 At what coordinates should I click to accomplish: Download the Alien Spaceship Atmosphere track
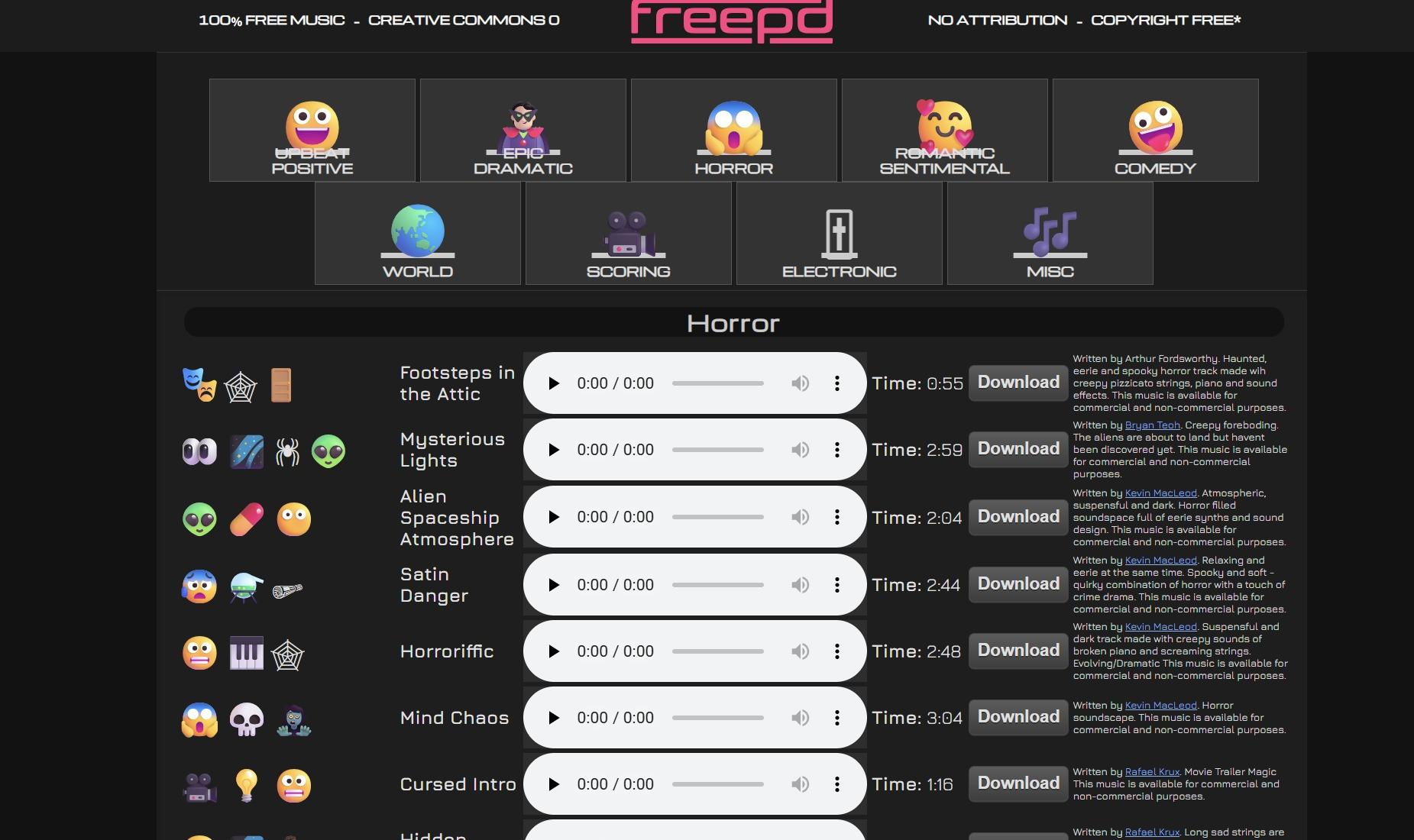pyautogui.click(x=1017, y=517)
